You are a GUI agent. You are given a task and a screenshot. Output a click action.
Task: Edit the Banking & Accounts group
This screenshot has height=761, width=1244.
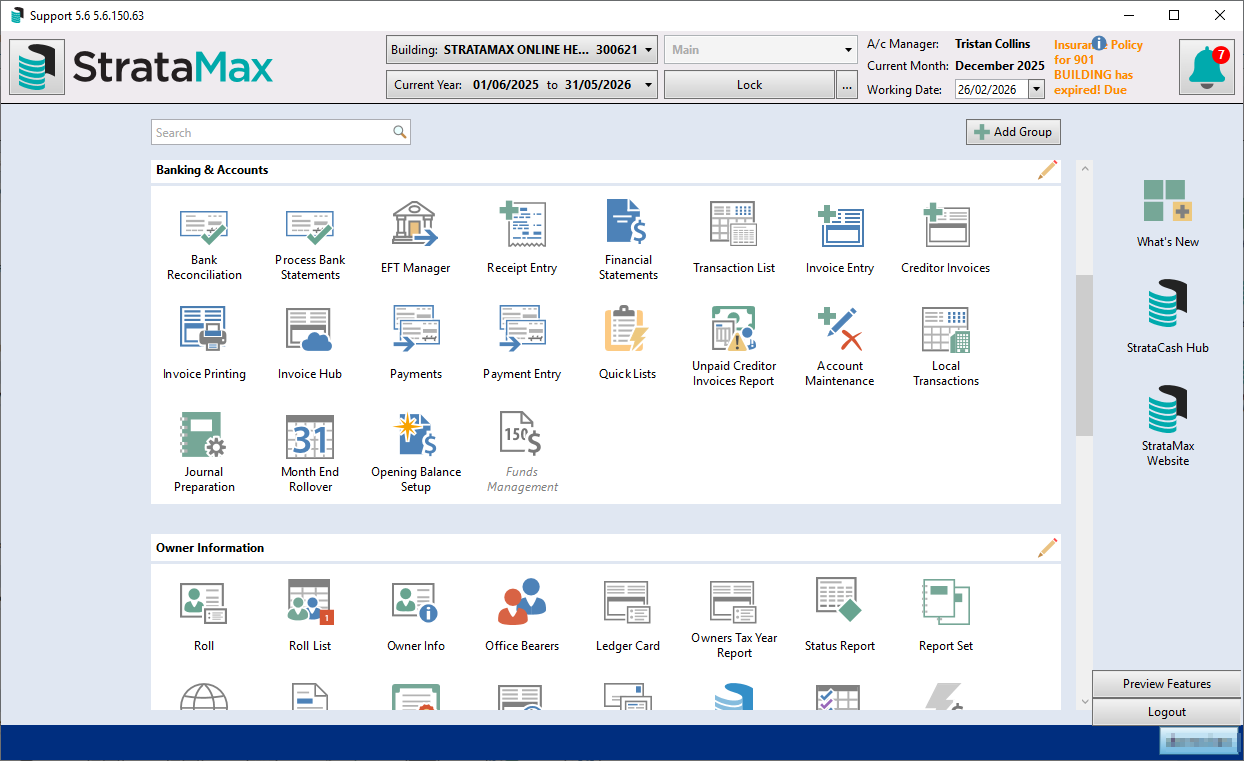tap(1047, 171)
